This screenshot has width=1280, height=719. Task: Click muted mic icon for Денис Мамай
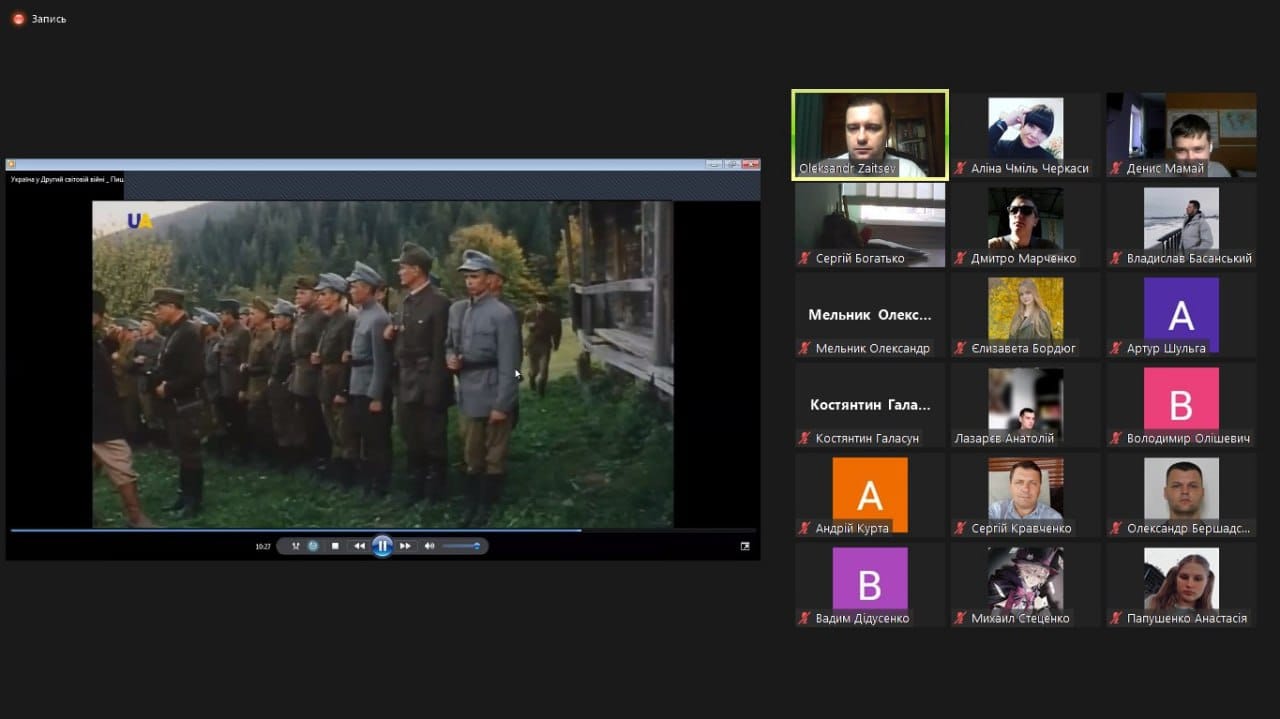[x=1116, y=169]
